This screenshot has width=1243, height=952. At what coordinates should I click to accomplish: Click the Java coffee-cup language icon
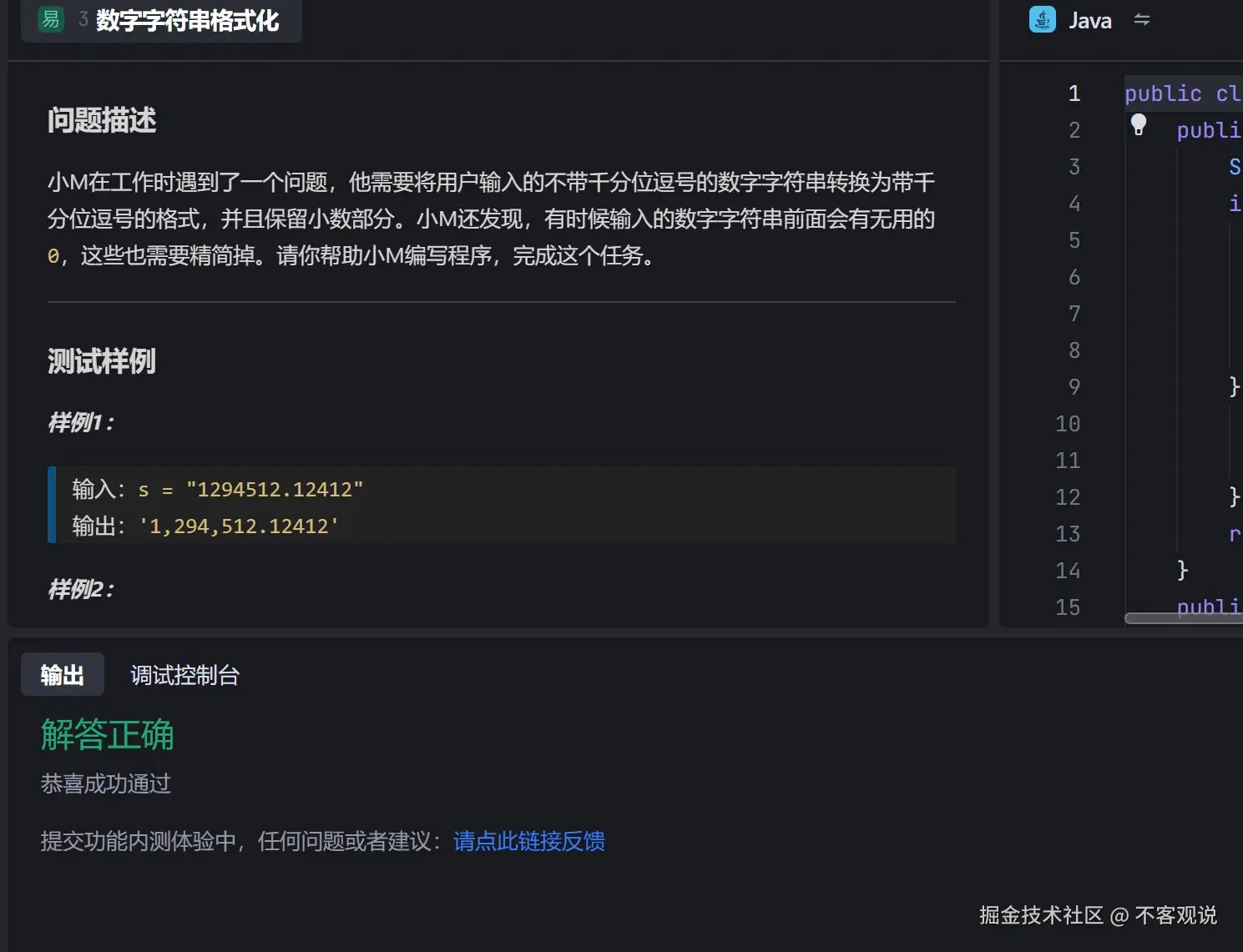(1041, 19)
